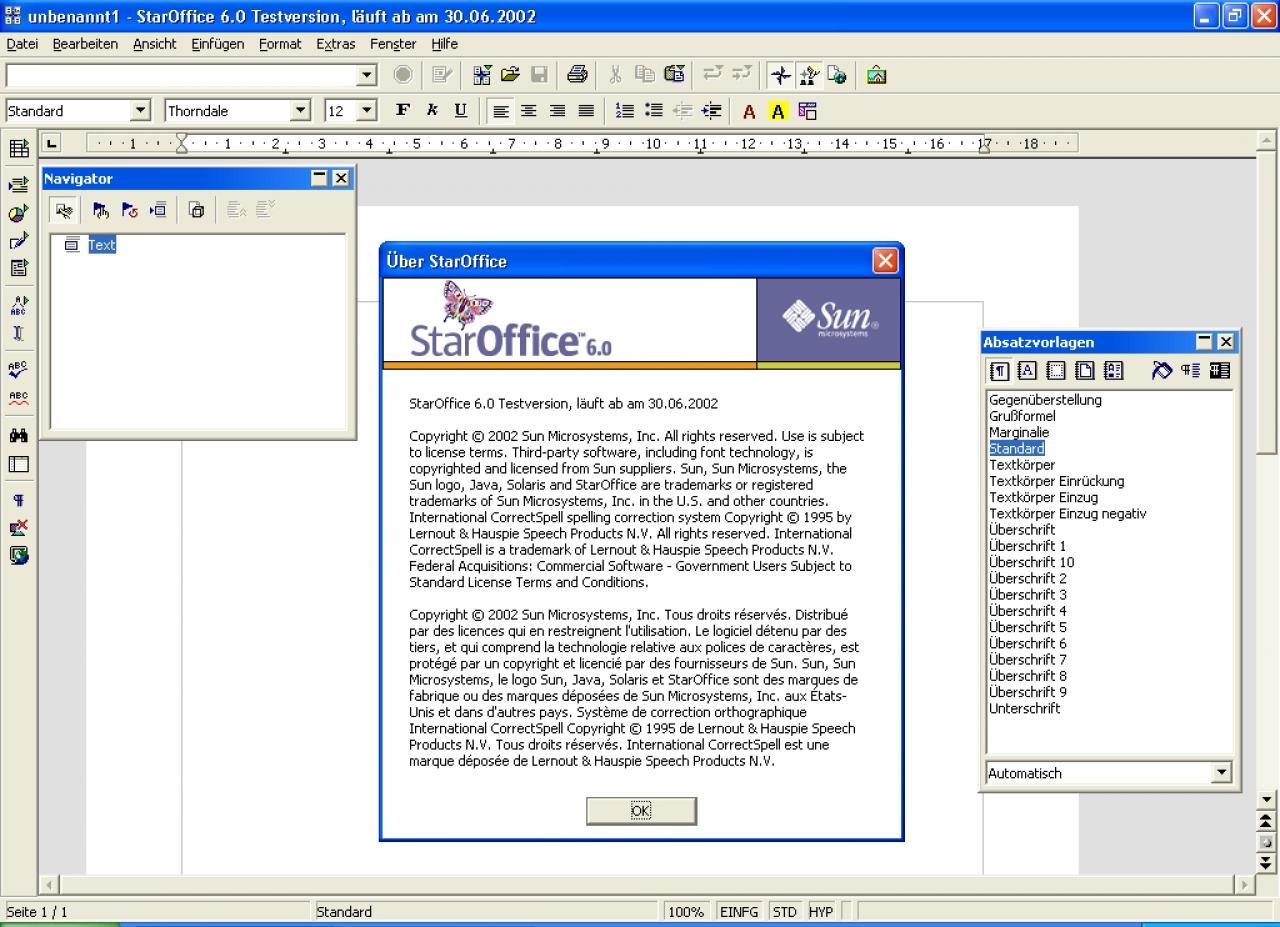Expand the Automatisch dropdown in styles panel
The width and height of the screenshot is (1280, 927).
tap(1221, 773)
